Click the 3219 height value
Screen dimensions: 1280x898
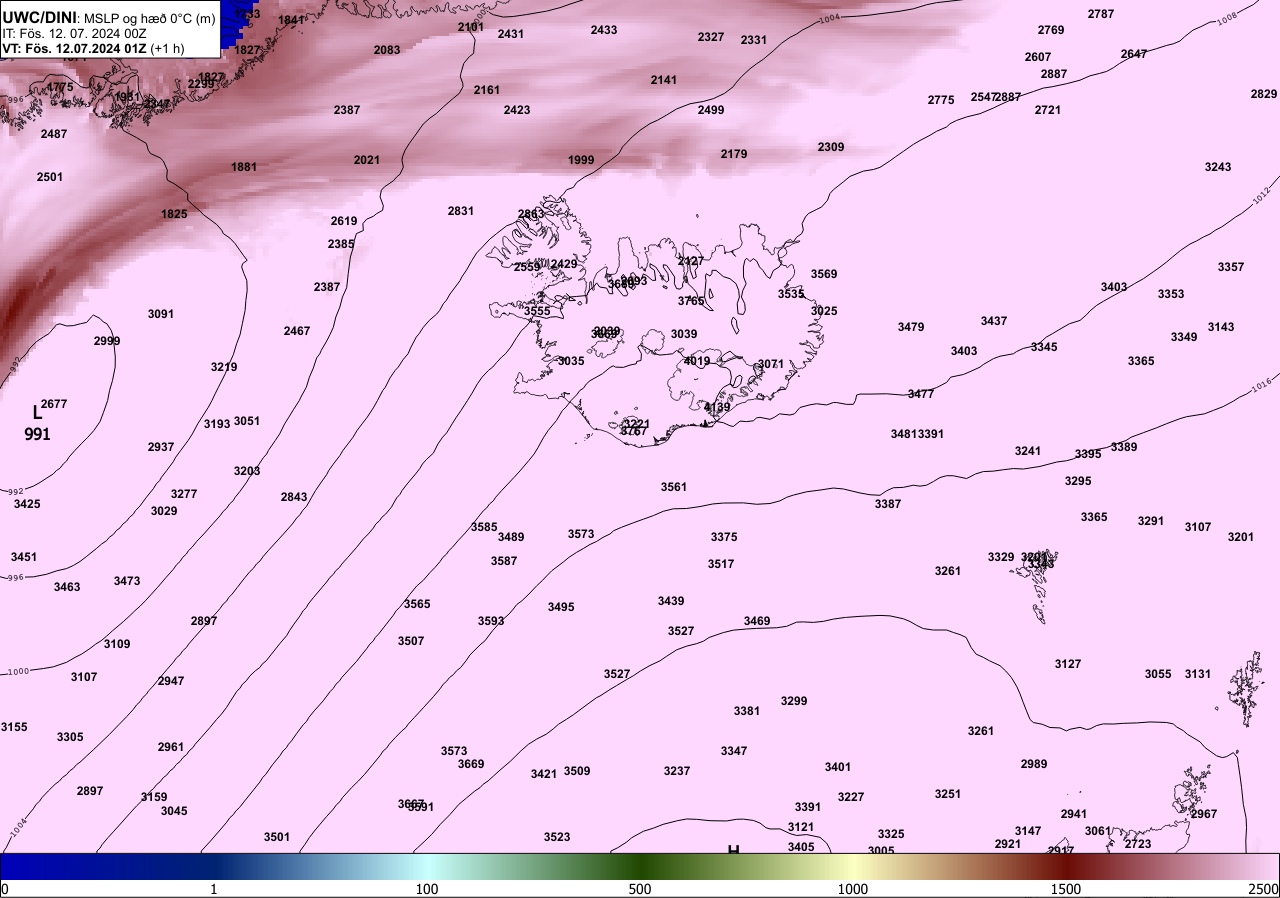click(224, 367)
